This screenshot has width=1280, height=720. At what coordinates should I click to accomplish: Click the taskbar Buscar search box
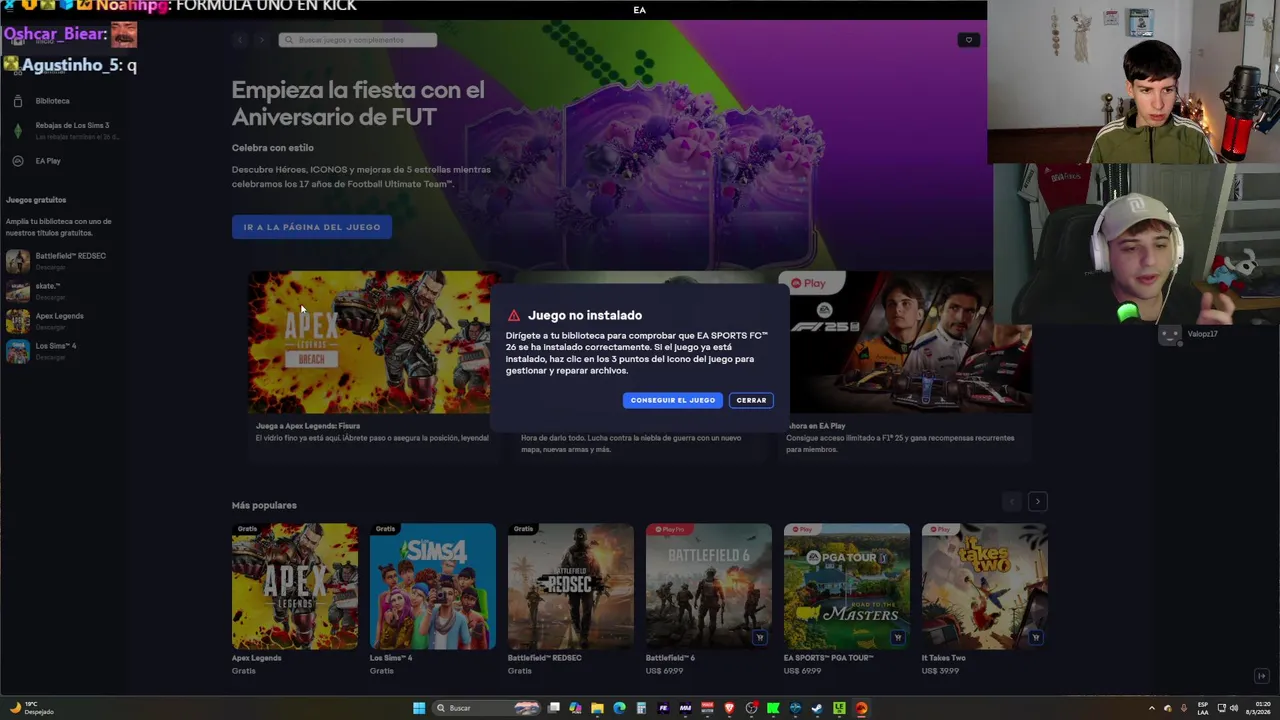pos(487,708)
